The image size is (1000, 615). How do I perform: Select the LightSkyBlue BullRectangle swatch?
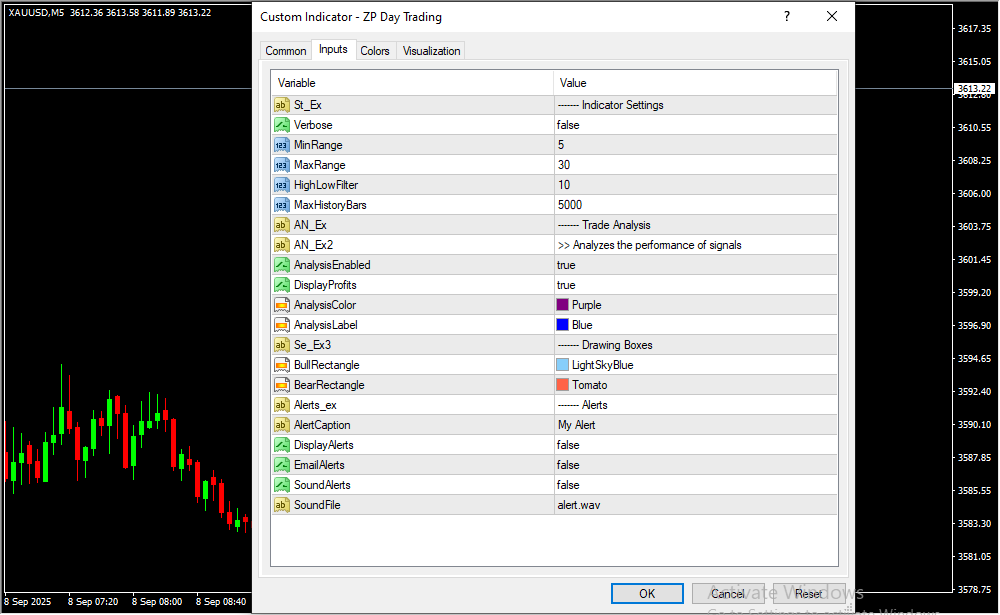click(563, 365)
